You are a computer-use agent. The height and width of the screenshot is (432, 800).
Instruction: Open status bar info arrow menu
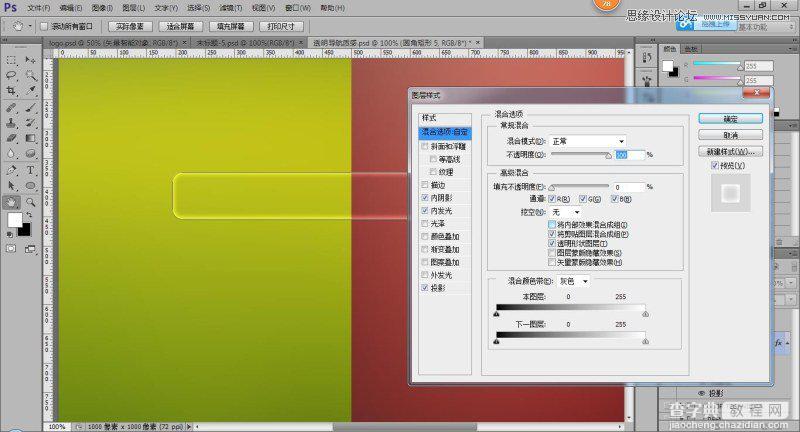tap(189, 426)
